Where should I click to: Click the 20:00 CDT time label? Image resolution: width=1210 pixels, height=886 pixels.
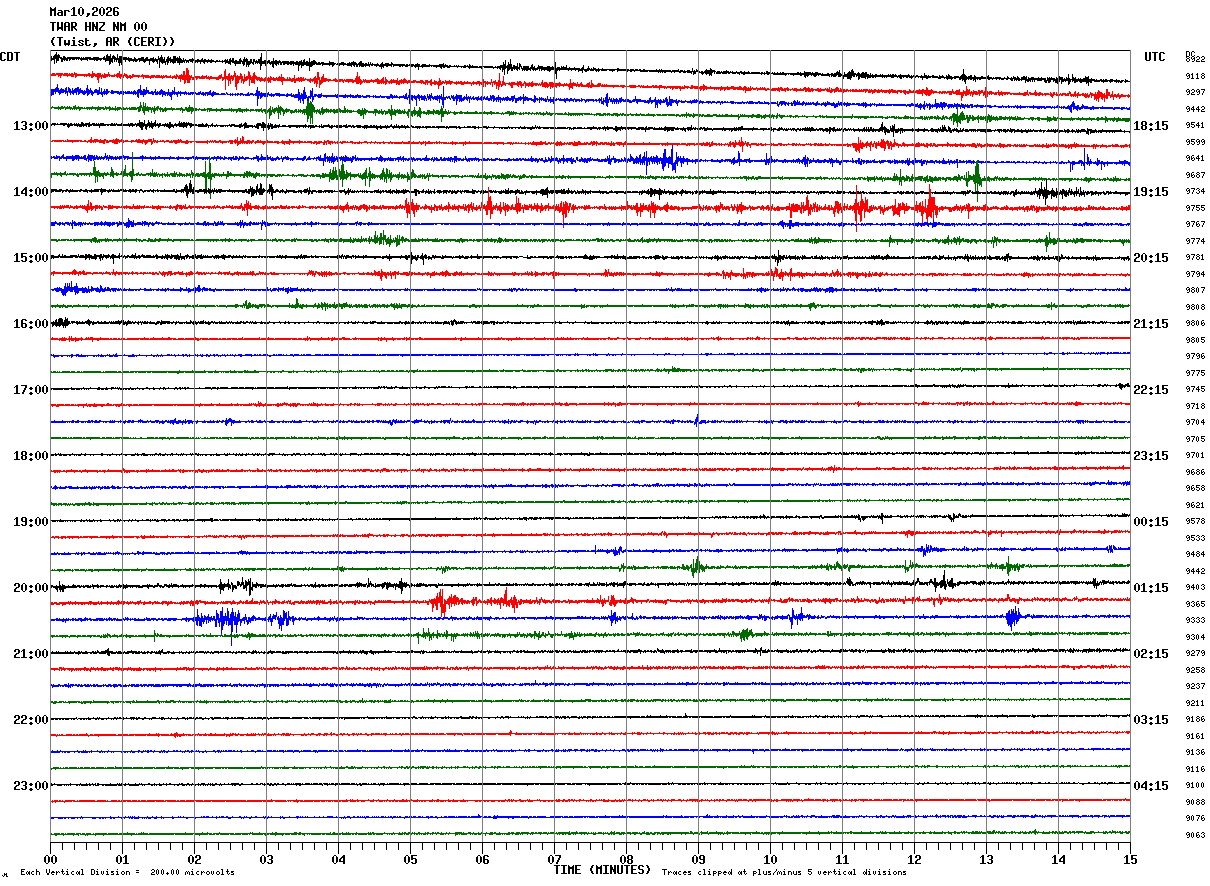pyautogui.click(x=30, y=588)
